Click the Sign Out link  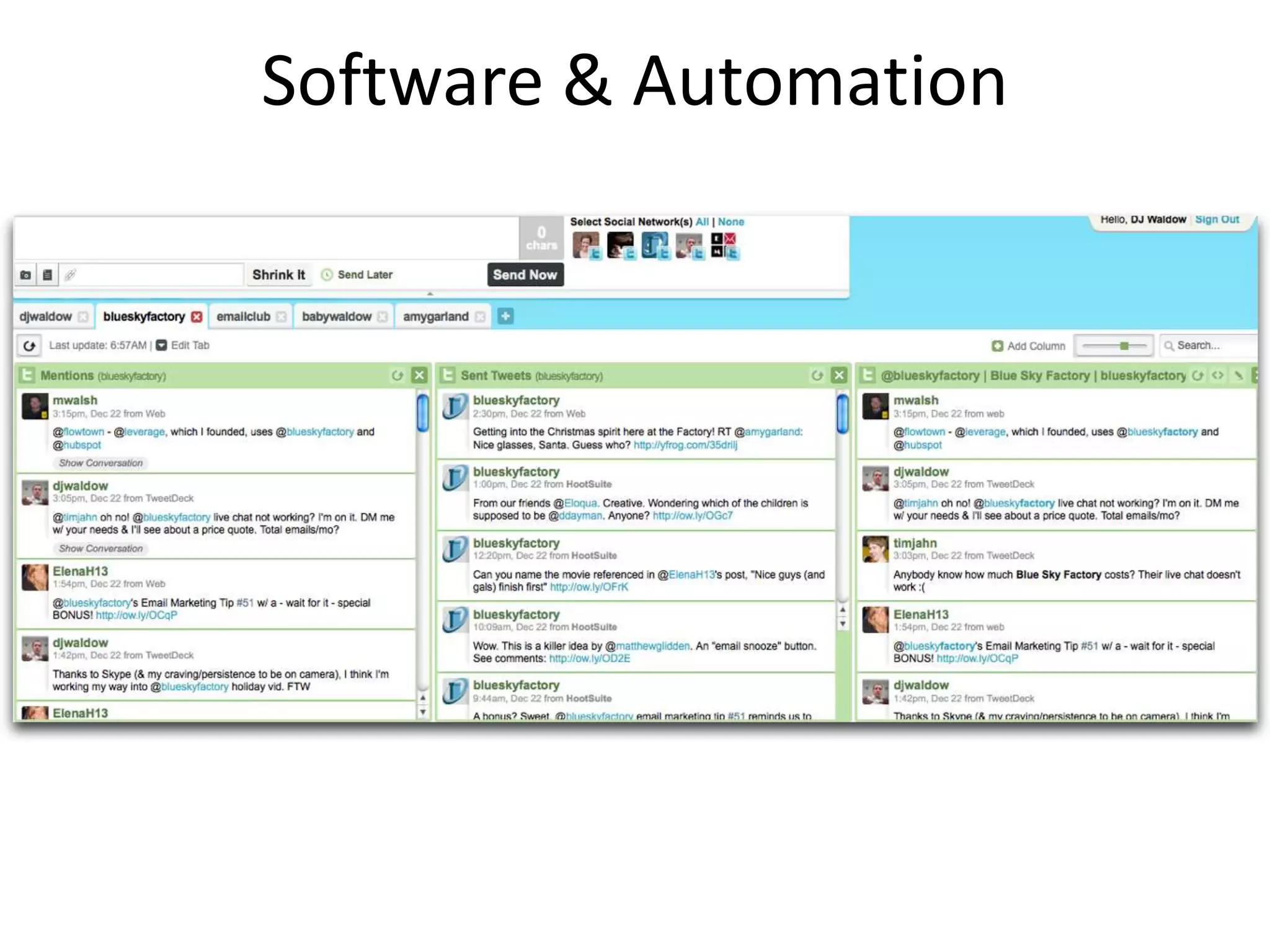pos(1217,219)
